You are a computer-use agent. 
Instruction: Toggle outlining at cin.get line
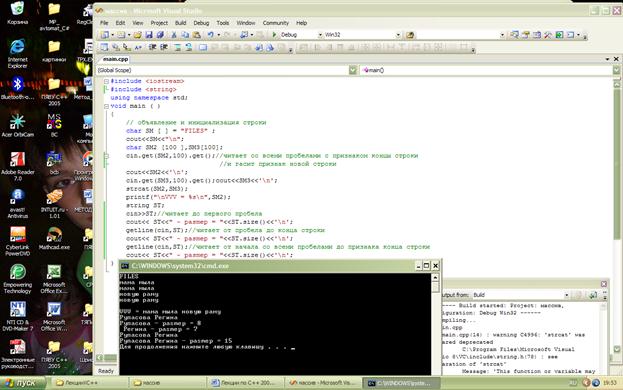(106, 156)
